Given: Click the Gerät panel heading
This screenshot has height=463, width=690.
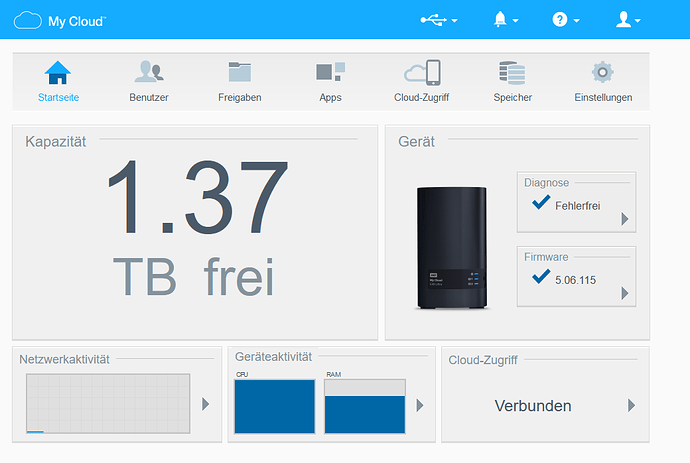Looking at the screenshot, I should [x=416, y=142].
